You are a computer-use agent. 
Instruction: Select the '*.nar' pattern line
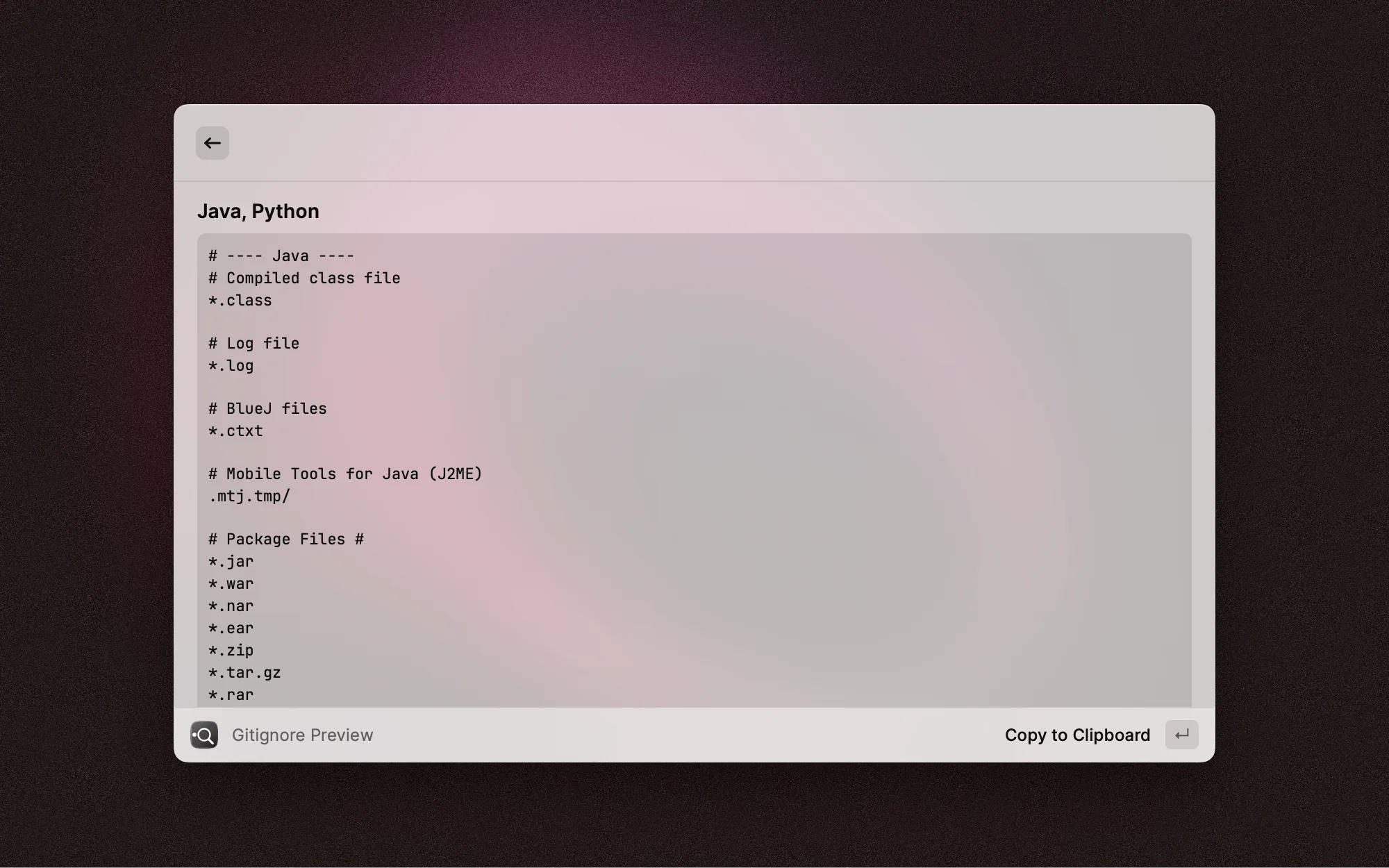click(231, 606)
